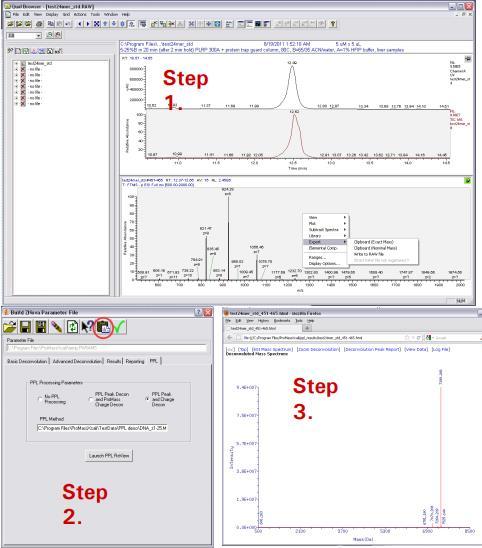Expand the Plot submenu in context menu

click(x=325, y=223)
